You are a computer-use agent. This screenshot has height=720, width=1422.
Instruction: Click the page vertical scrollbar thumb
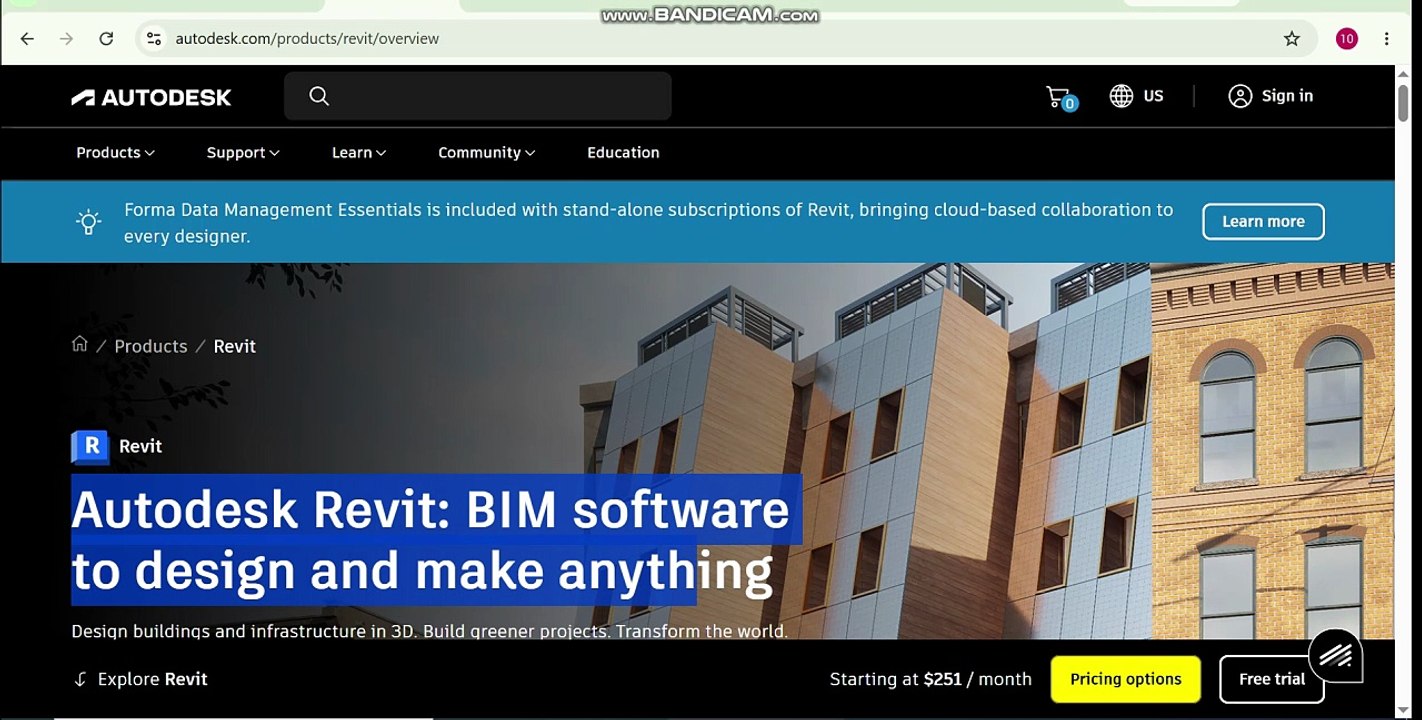click(1403, 103)
